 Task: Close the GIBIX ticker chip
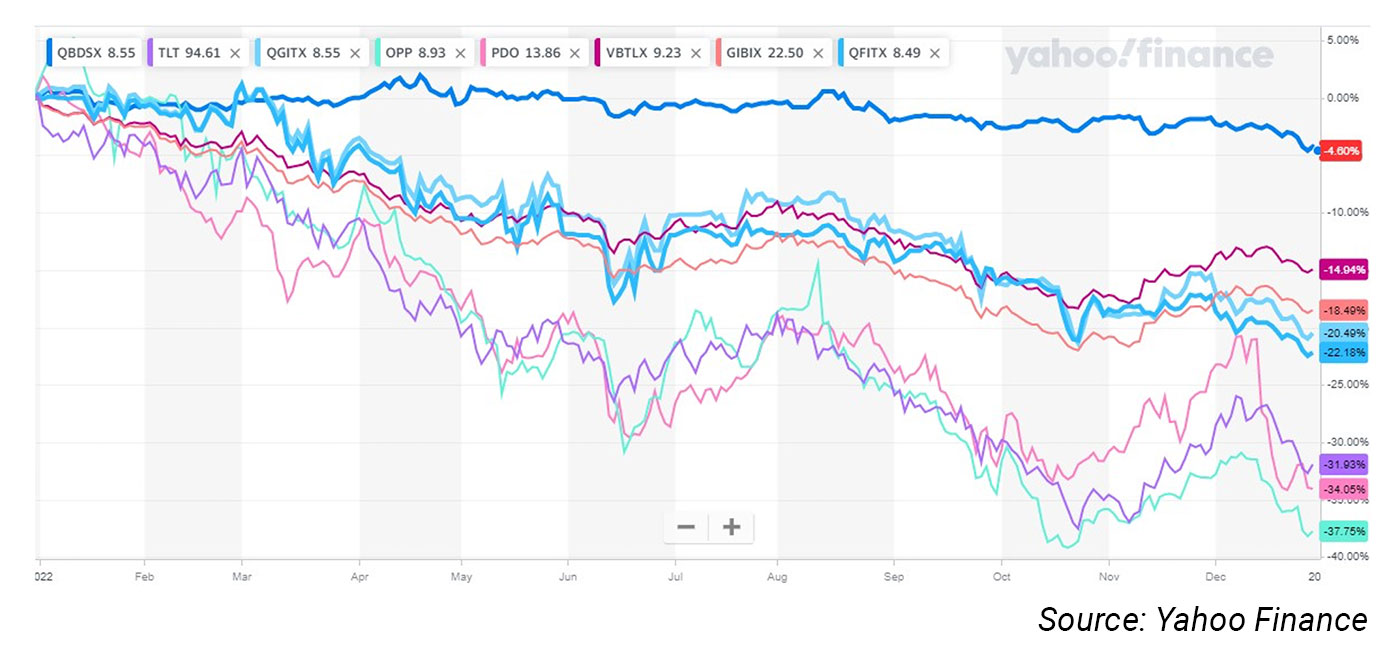819,53
